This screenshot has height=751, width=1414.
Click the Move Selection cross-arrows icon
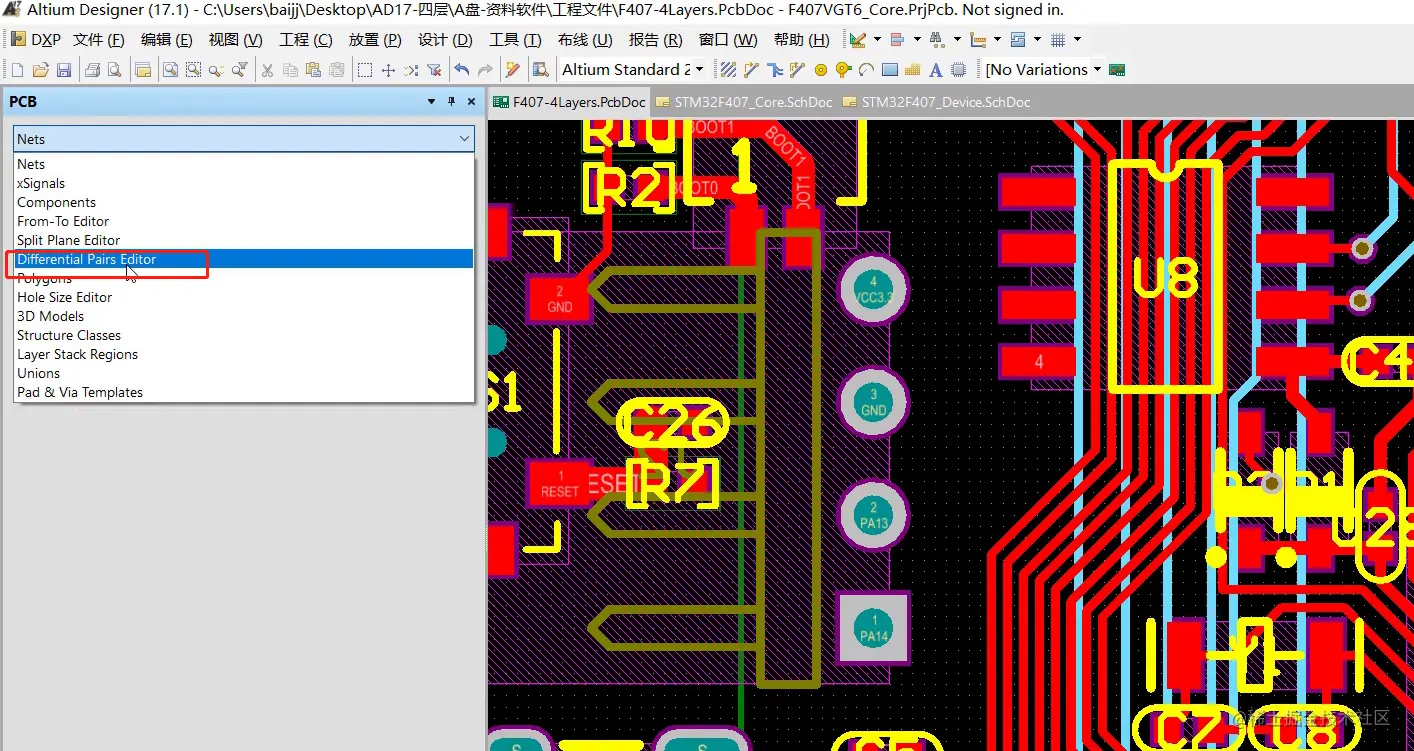point(389,70)
